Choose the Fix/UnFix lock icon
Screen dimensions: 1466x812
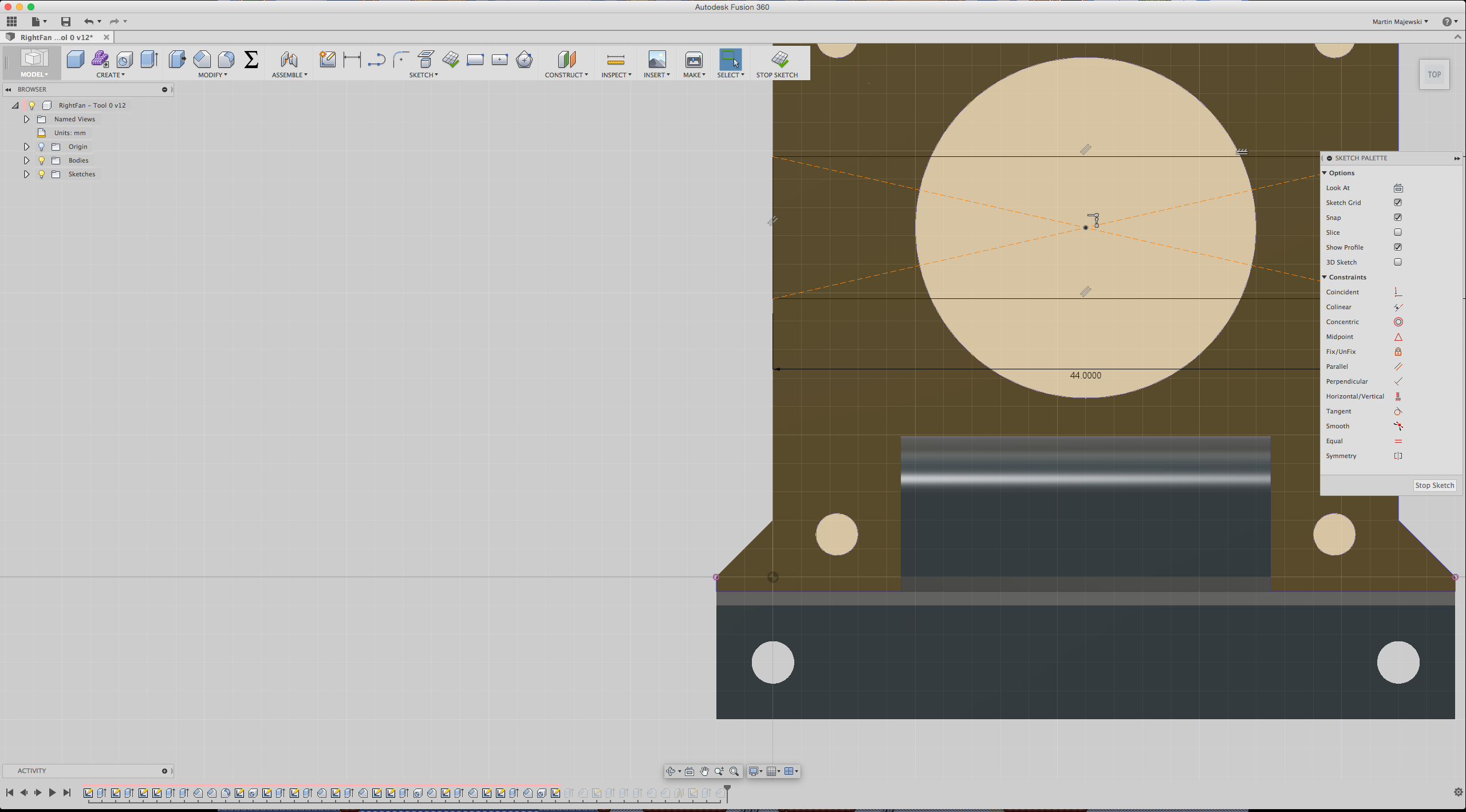point(1398,352)
